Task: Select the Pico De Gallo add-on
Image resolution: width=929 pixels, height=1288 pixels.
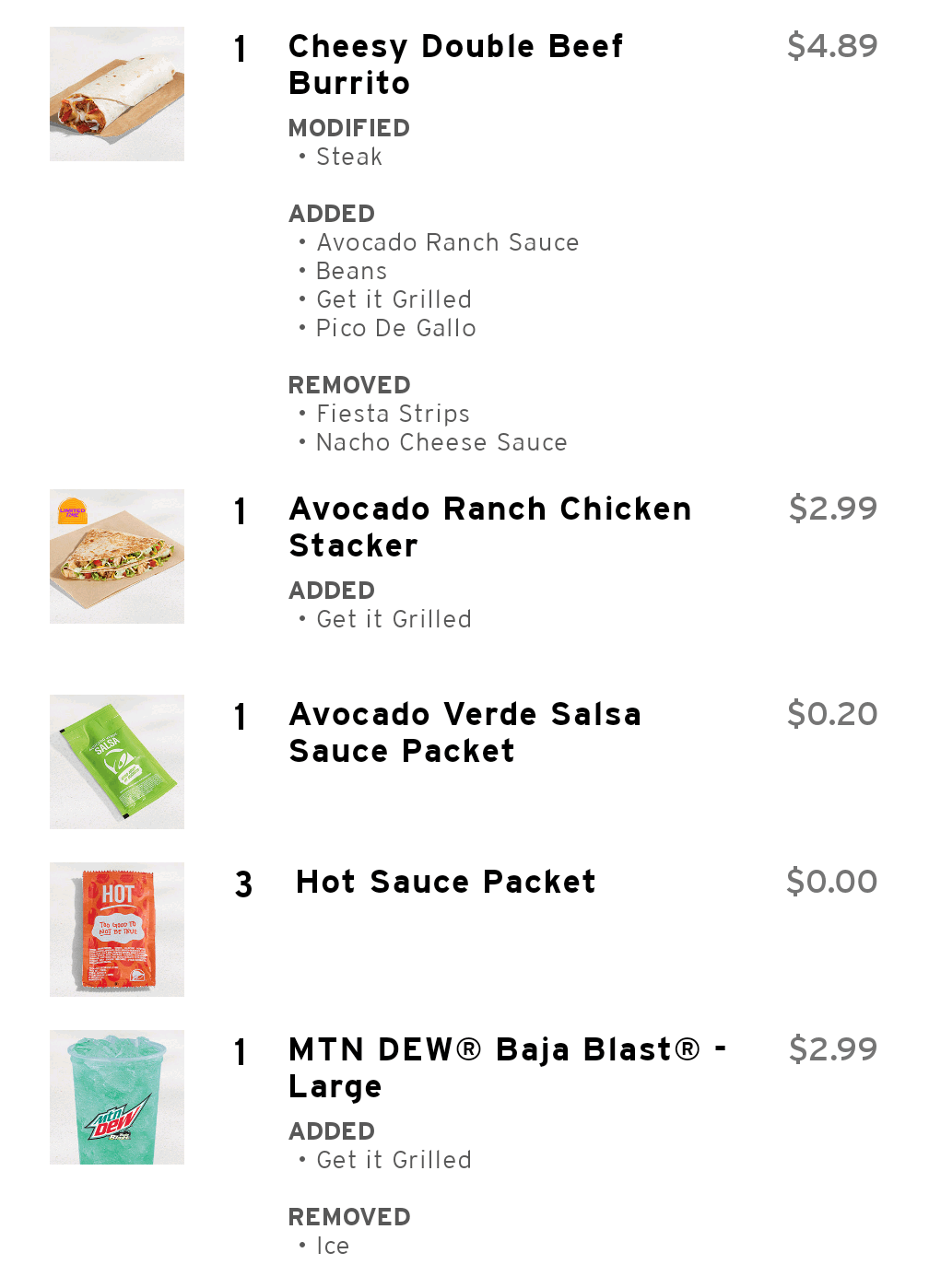Action: coord(395,329)
